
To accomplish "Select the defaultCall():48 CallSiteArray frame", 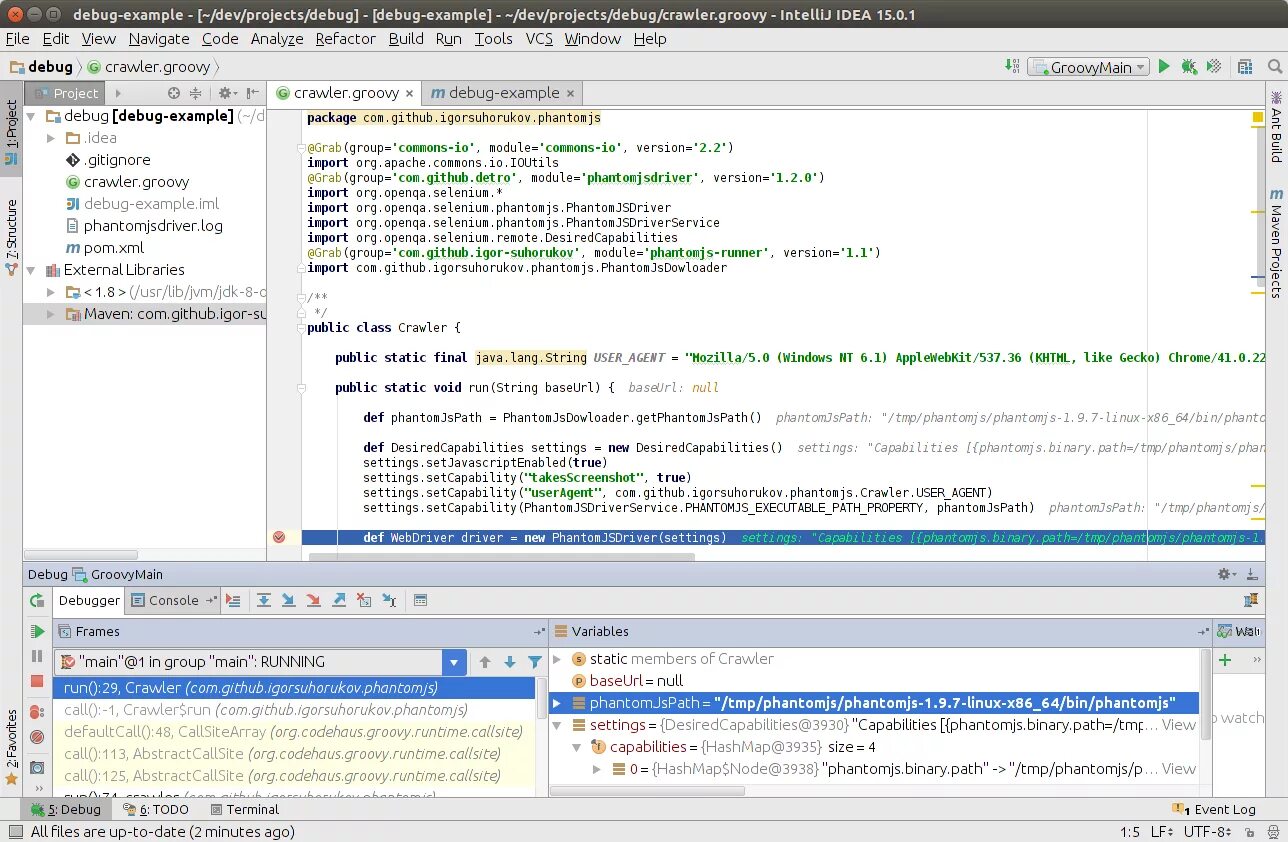I will tap(293, 732).
